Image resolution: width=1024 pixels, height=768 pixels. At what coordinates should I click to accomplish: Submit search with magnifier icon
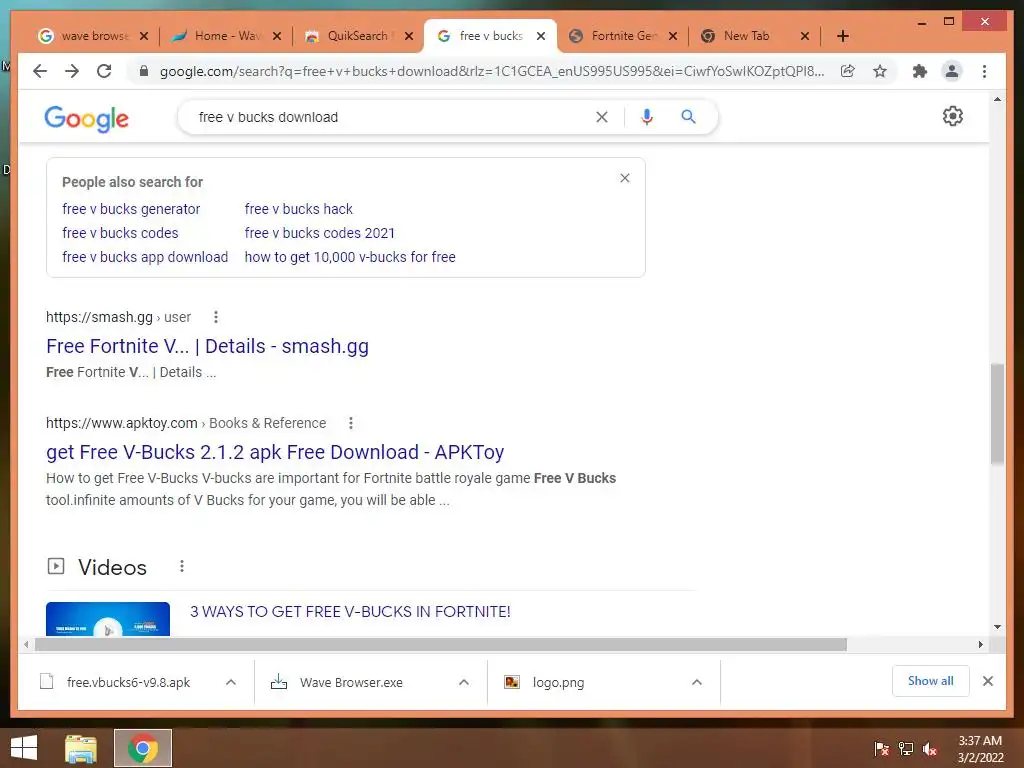pyautogui.click(x=688, y=117)
